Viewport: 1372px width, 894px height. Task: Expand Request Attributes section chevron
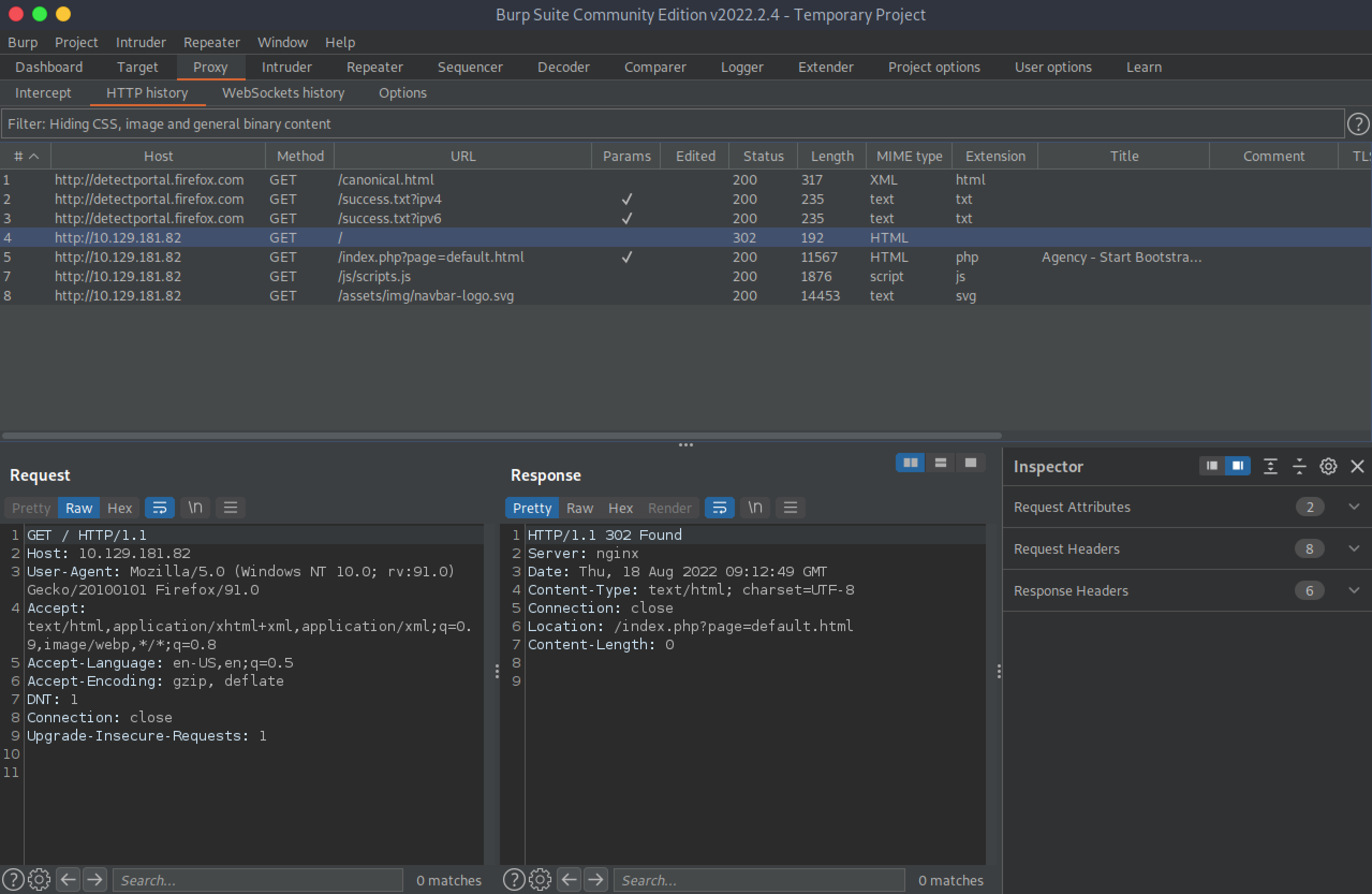click(1354, 507)
